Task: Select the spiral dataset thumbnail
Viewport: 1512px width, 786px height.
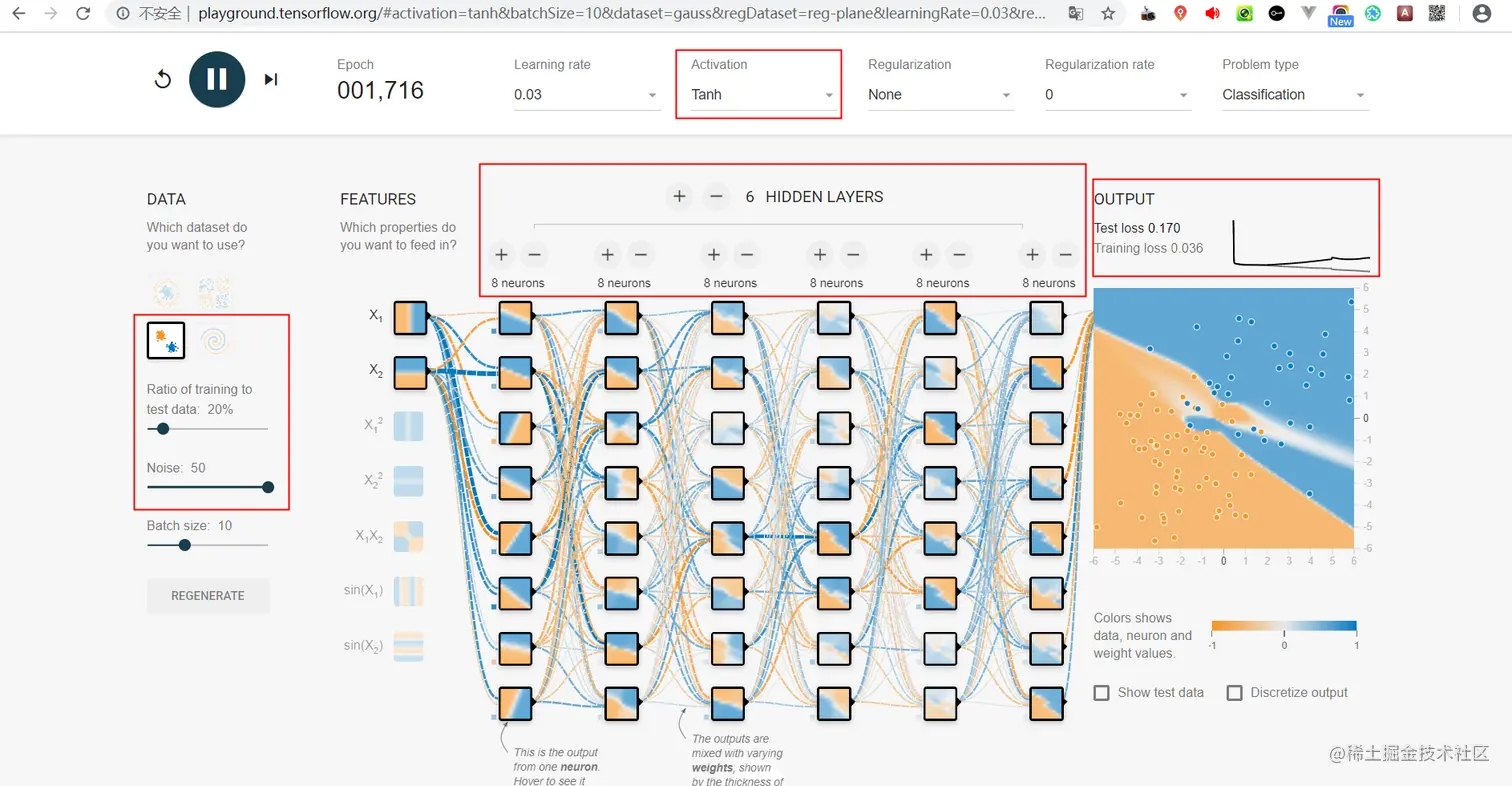Action: tap(216, 341)
